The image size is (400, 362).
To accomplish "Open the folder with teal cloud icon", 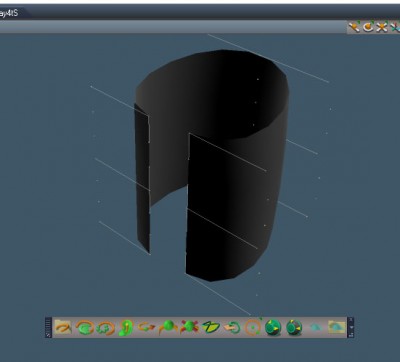I will coord(336,327).
